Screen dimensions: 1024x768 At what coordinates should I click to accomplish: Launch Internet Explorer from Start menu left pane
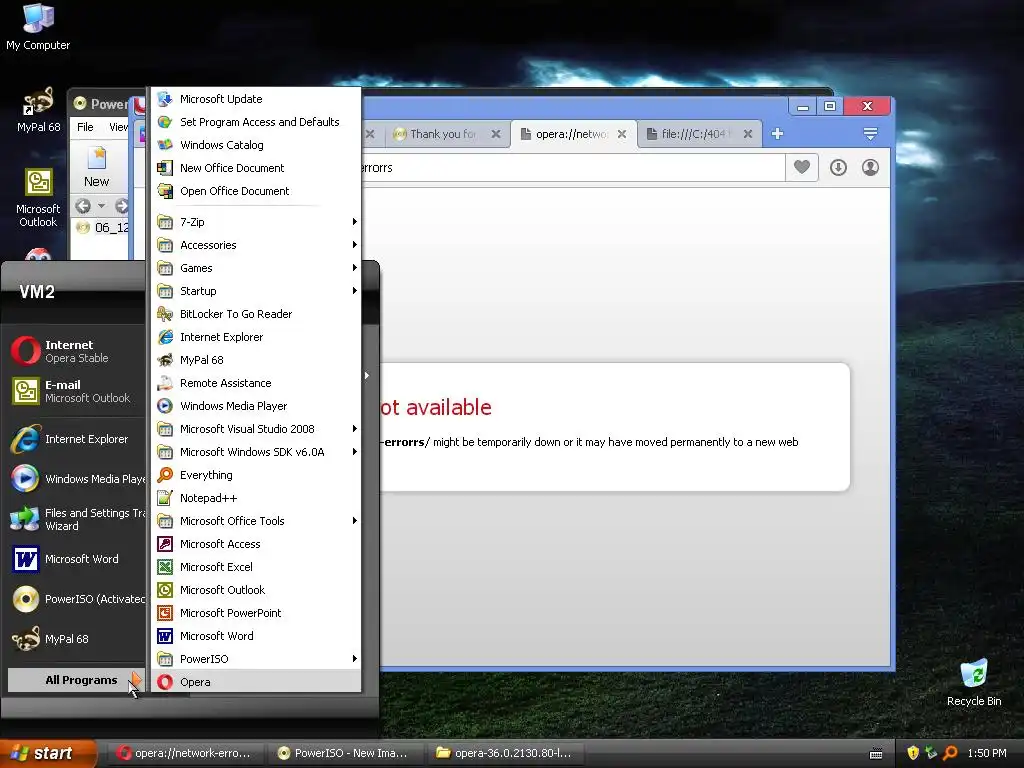click(x=76, y=439)
